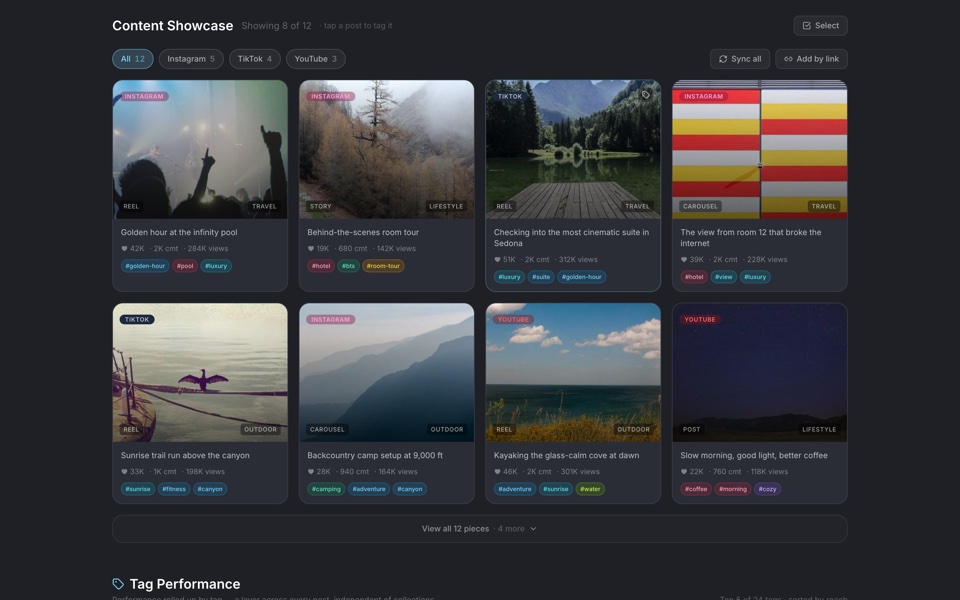This screenshot has width=960, height=600.
Task: Click #hotel tag on room tour post
Action: [x=321, y=266]
